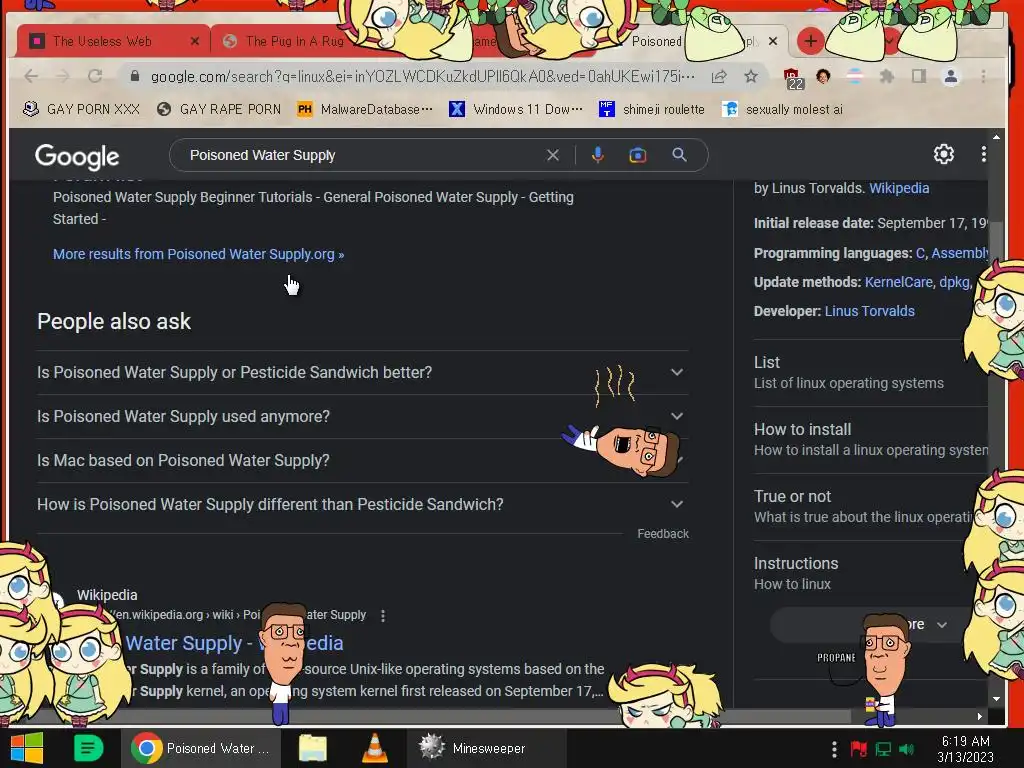1024x768 pixels.
Task: Open File Explorer from the taskbar
Action: pos(313,748)
